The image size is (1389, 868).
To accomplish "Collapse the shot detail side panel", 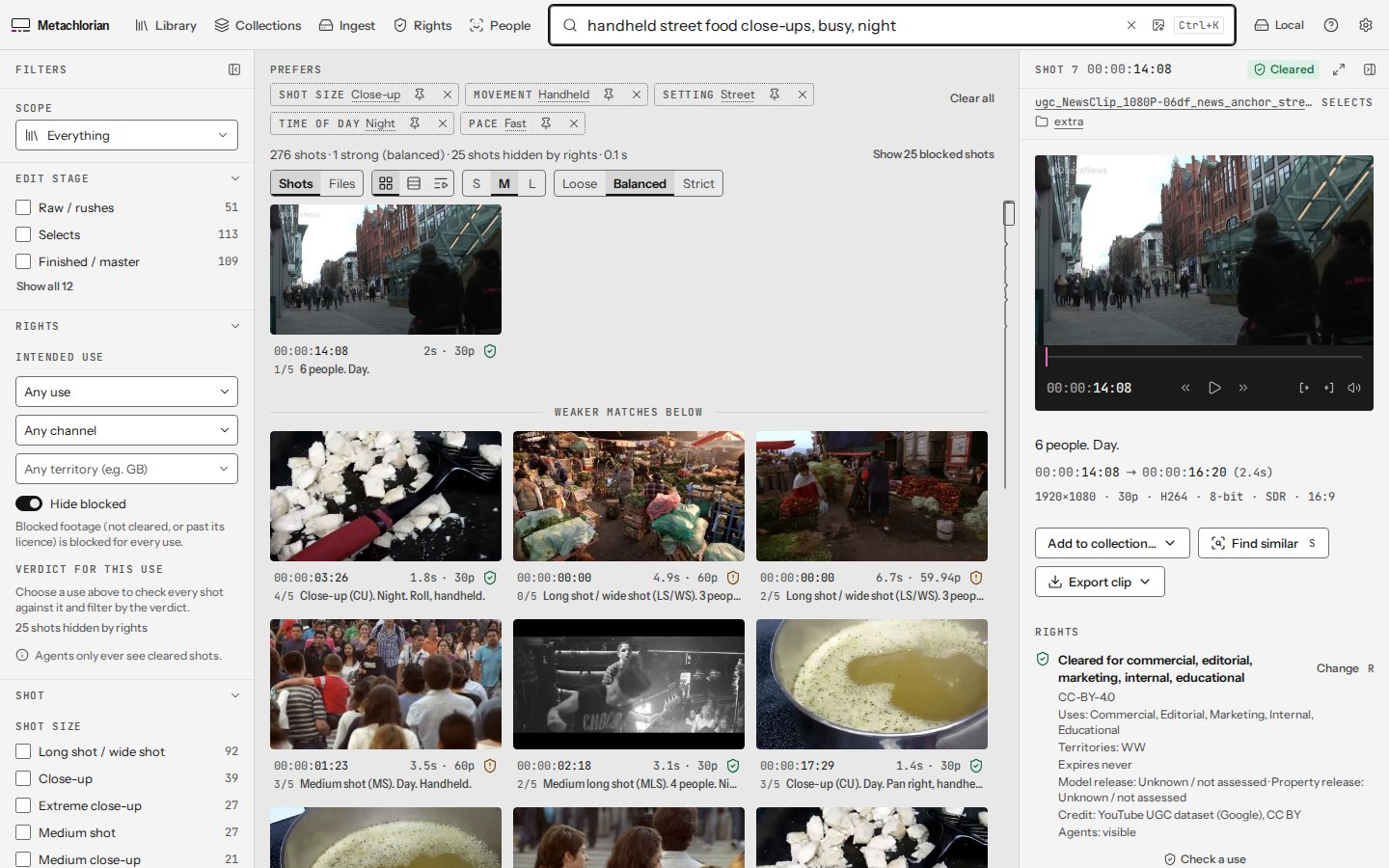I will click(x=1370, y=69).
